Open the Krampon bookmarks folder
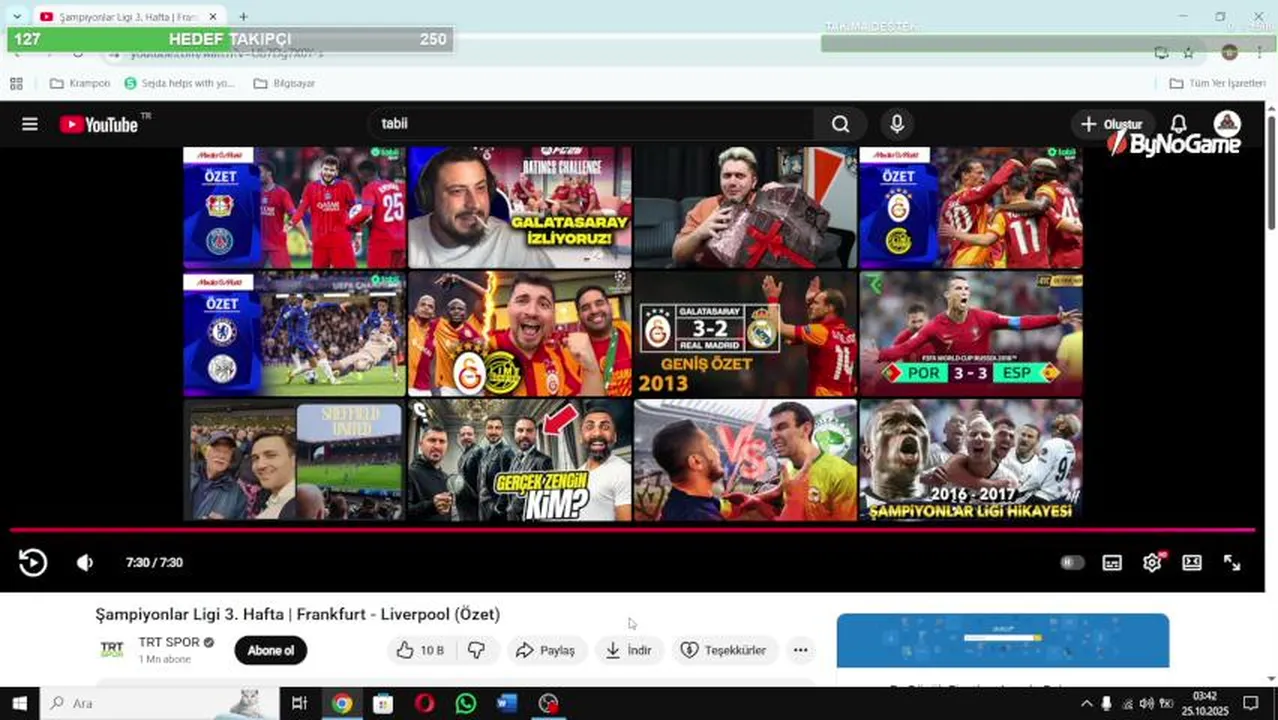 click(x=80, y=83)
